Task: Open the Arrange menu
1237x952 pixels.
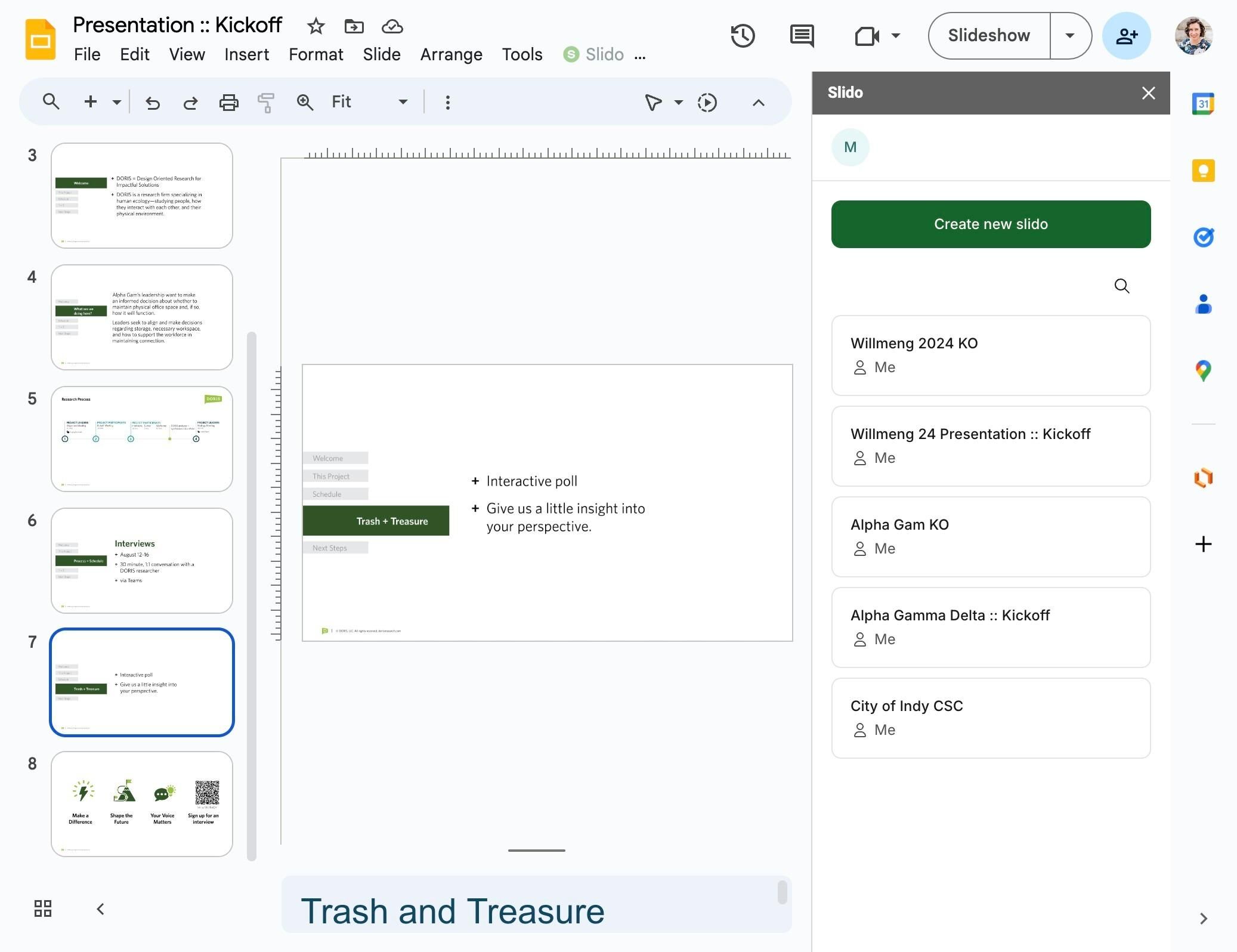Action: coord(451,54)
